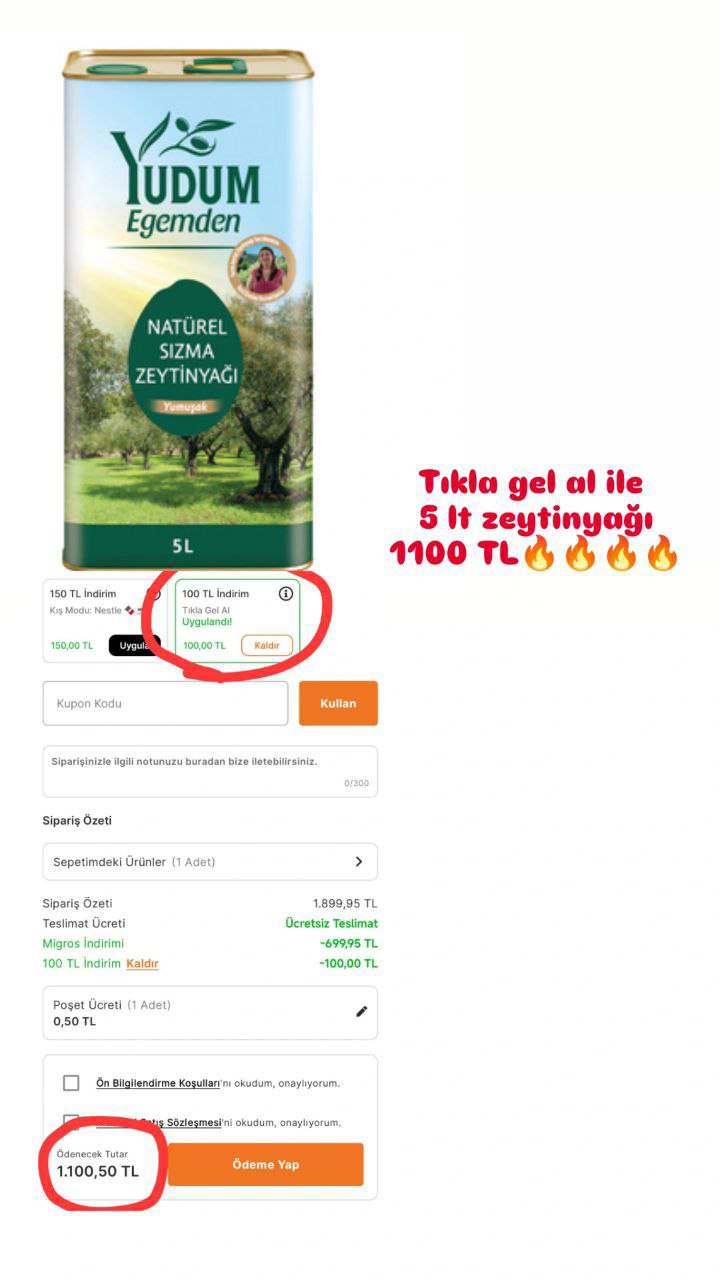Apply the 150 TL İndirim coupon
Image resolution: width=720 pixels, height=1280 pixels.
[x=134, y=645]
